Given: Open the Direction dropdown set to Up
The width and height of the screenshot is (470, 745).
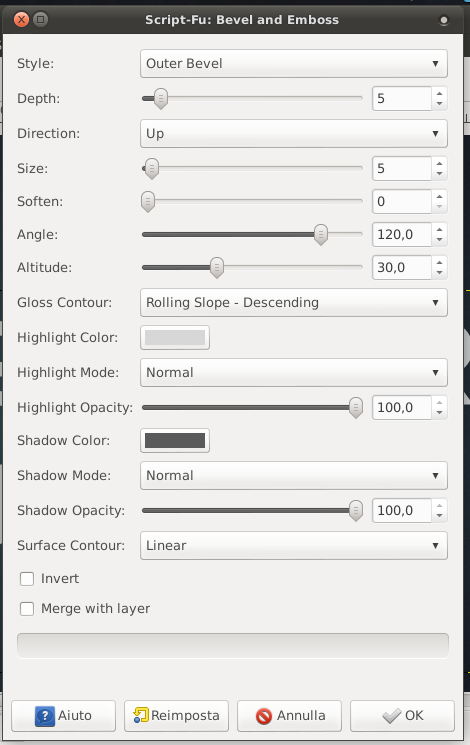Looking at the screenshot, I should pyautogui.click(x=294, y=134).
